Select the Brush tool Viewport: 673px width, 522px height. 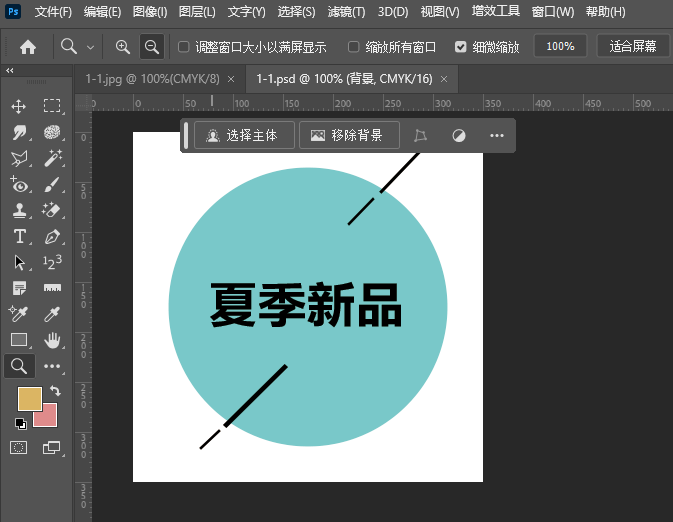[x=52, y=185]
